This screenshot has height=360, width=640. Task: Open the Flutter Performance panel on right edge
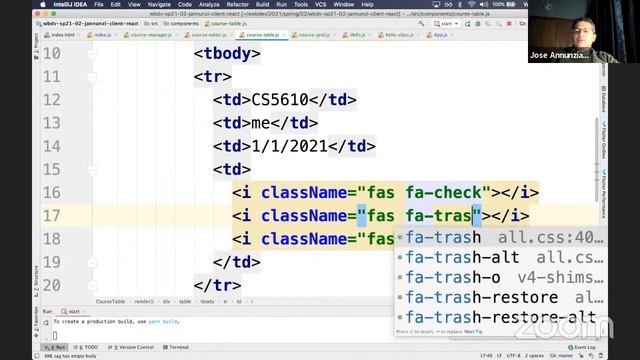click(x=604, y=195)
